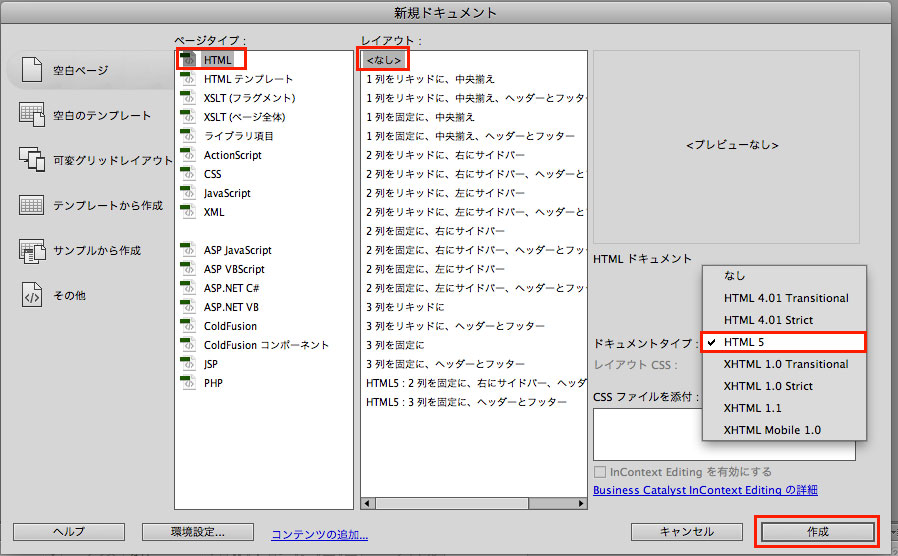Choose the テンプレートから作成 icon
Image resolution: width=898 pixels, height=556 pixels.
coord(31,205)
